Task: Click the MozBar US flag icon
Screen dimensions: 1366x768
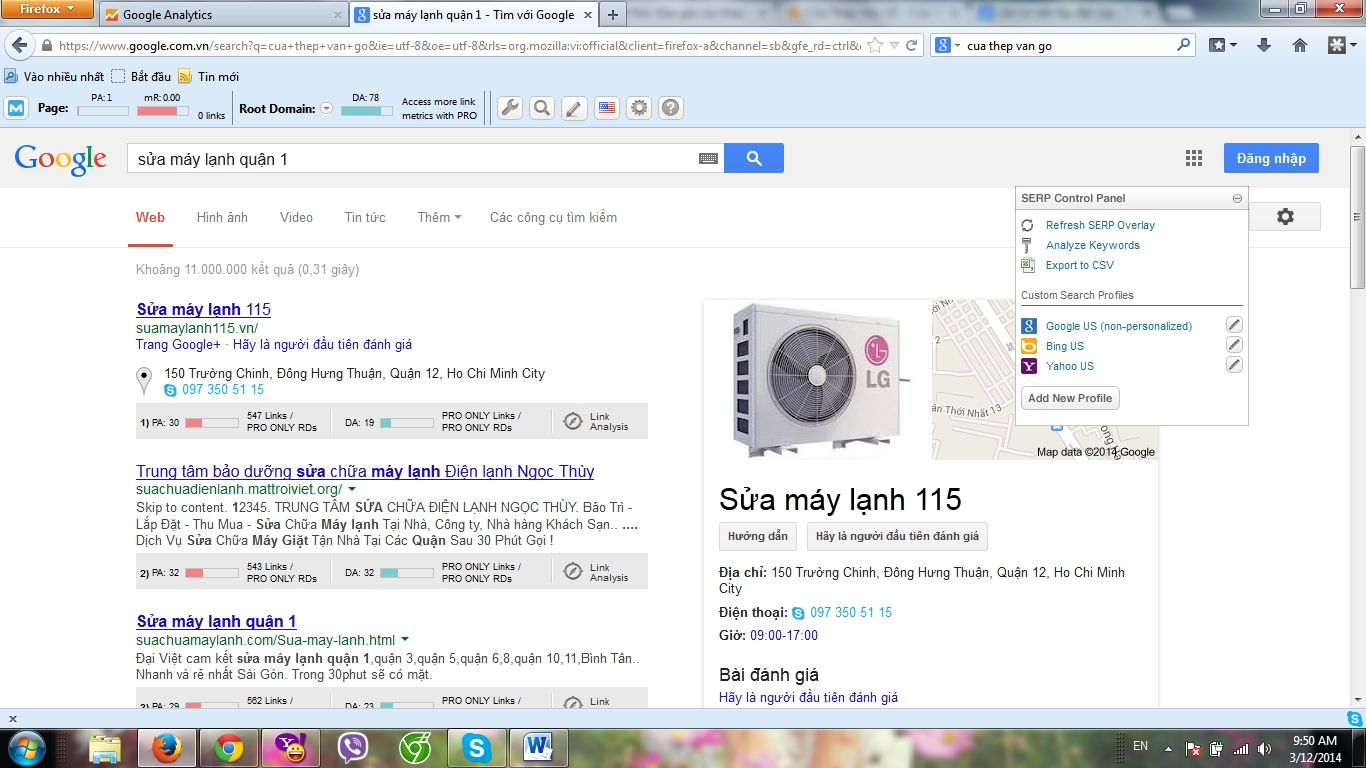Action: click(x=607, y=108)
